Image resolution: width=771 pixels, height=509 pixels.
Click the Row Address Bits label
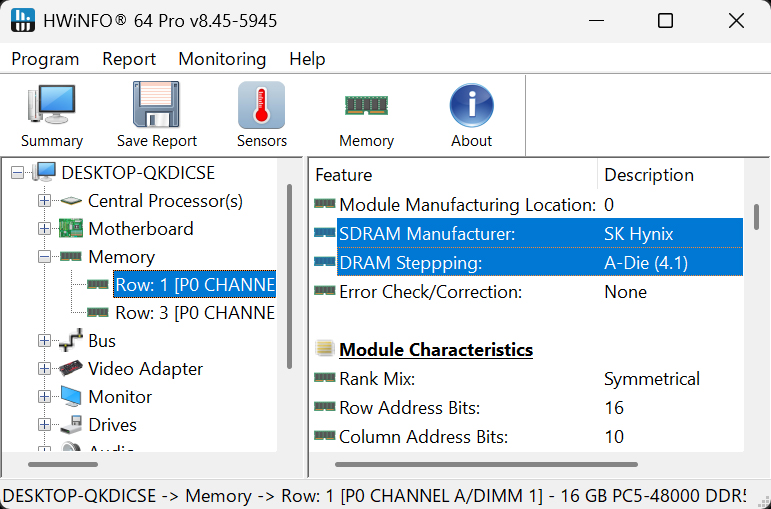(x=410, y=408)
